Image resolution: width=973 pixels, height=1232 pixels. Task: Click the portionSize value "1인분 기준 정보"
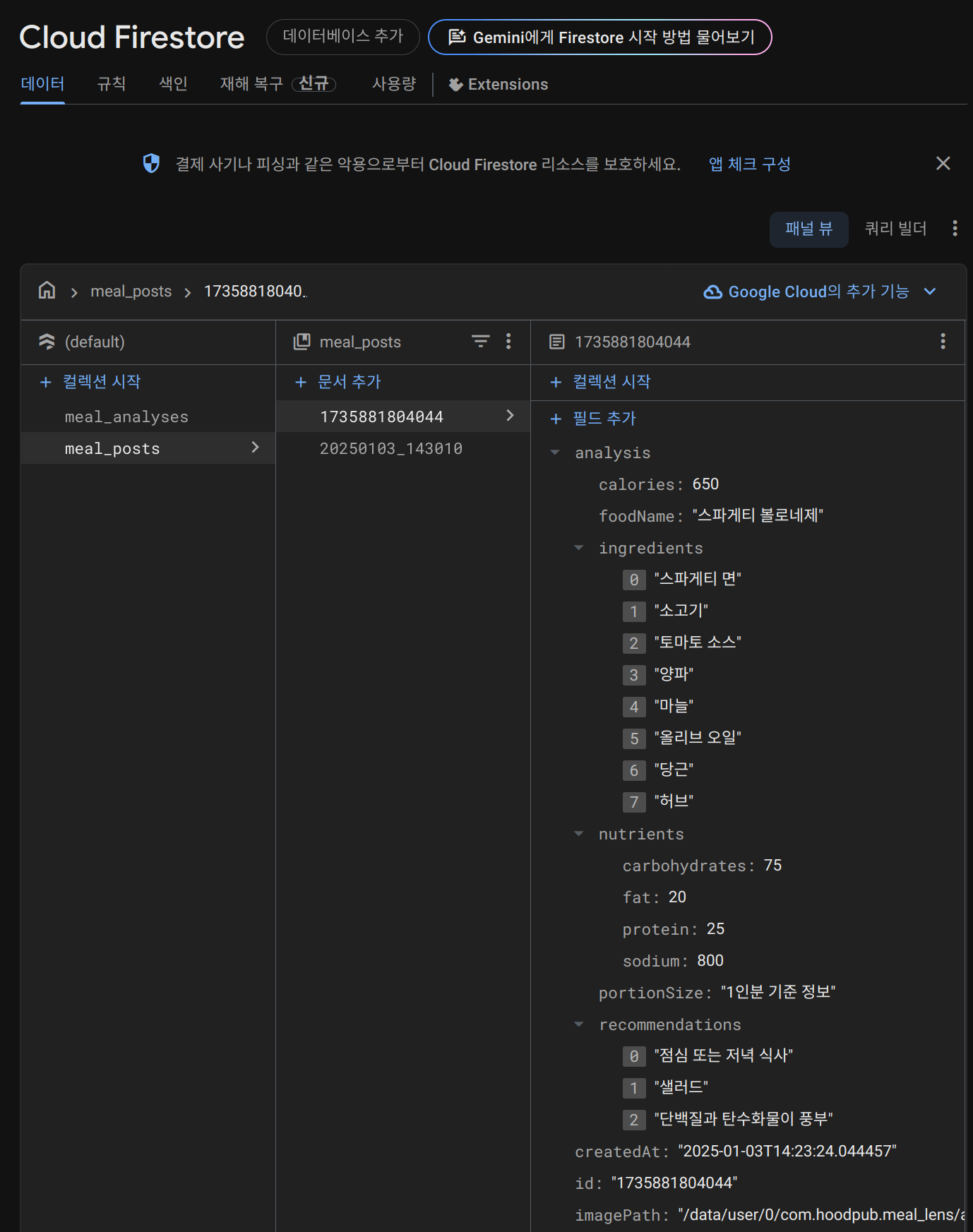click(x=778, y=992)
